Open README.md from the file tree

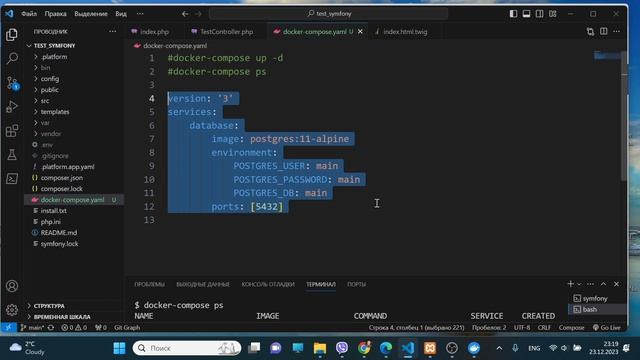(59, 233)
